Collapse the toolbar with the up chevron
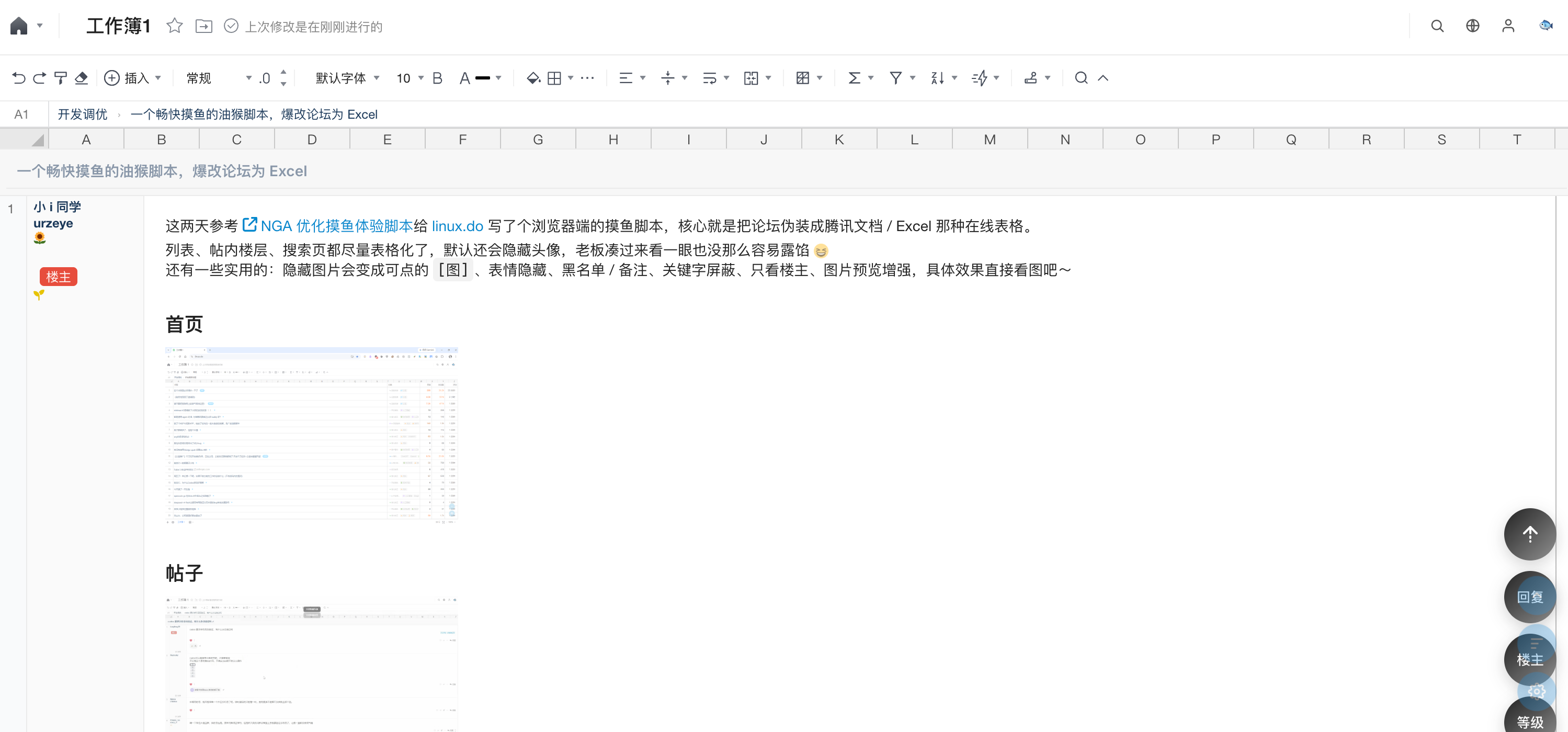Viewport: 1568px width, 732px height. (1103, 78)
